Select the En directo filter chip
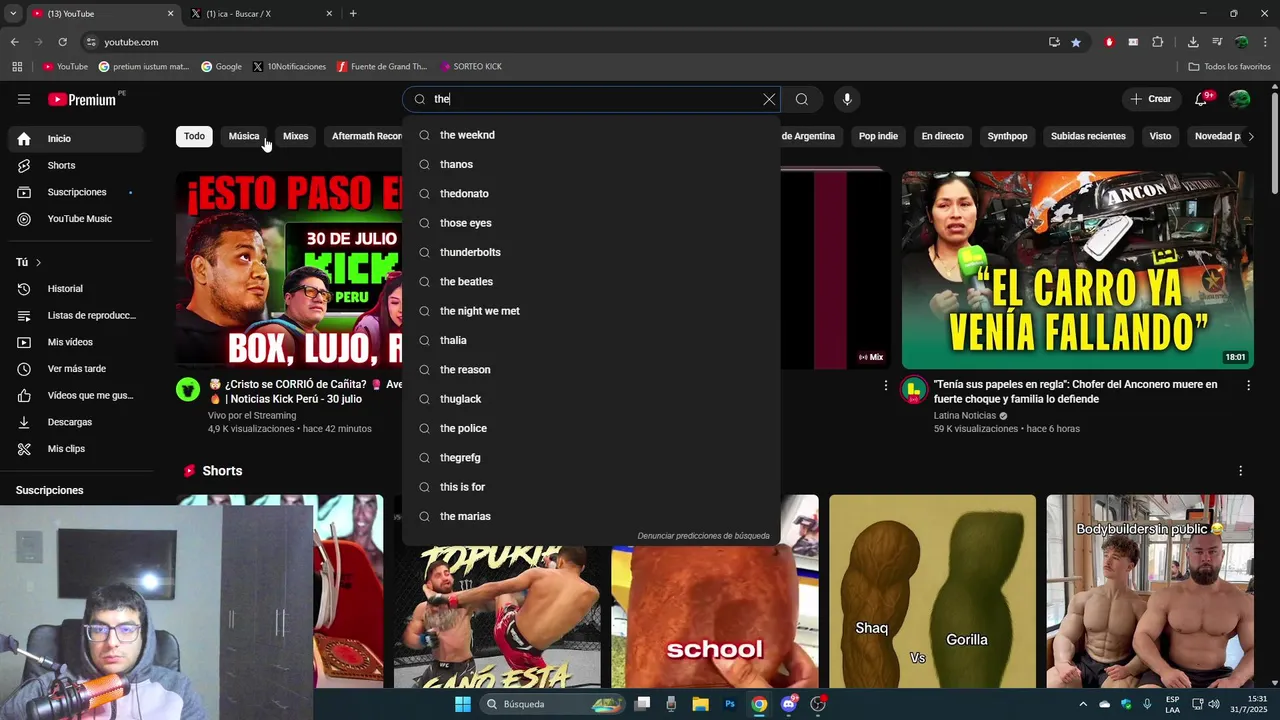Image resolution: width=1280 pixels, height=720 pixels. [942, 136]
